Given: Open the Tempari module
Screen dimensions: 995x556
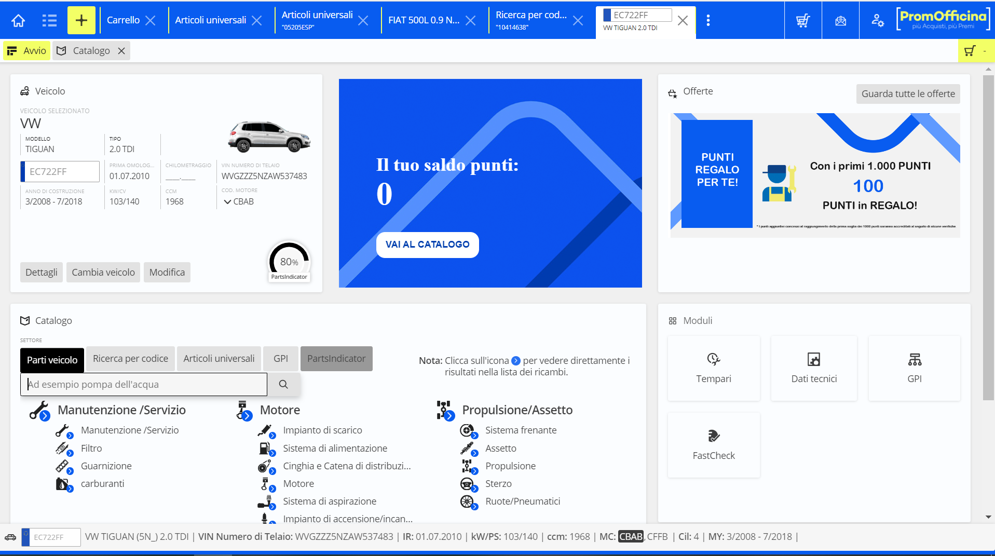Looking at the screenshot, I should point(714,368).
